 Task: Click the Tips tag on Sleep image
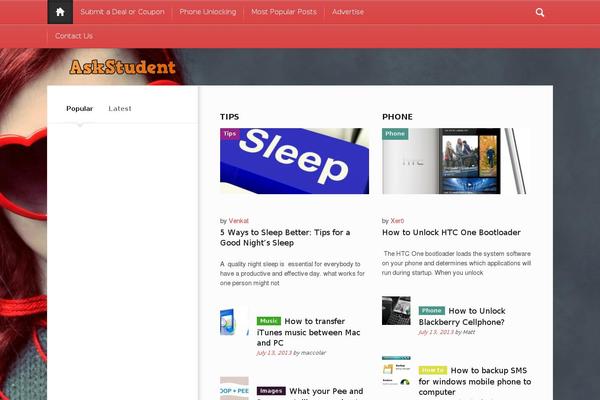230,134
